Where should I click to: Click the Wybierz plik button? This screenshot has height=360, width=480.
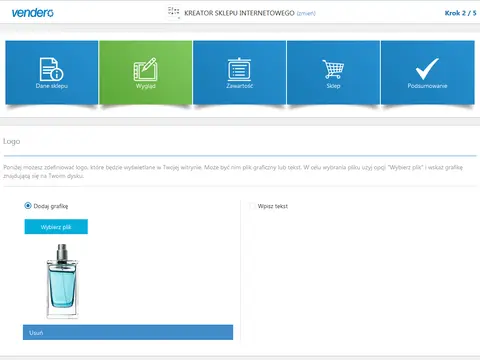(x=56, y=227)
